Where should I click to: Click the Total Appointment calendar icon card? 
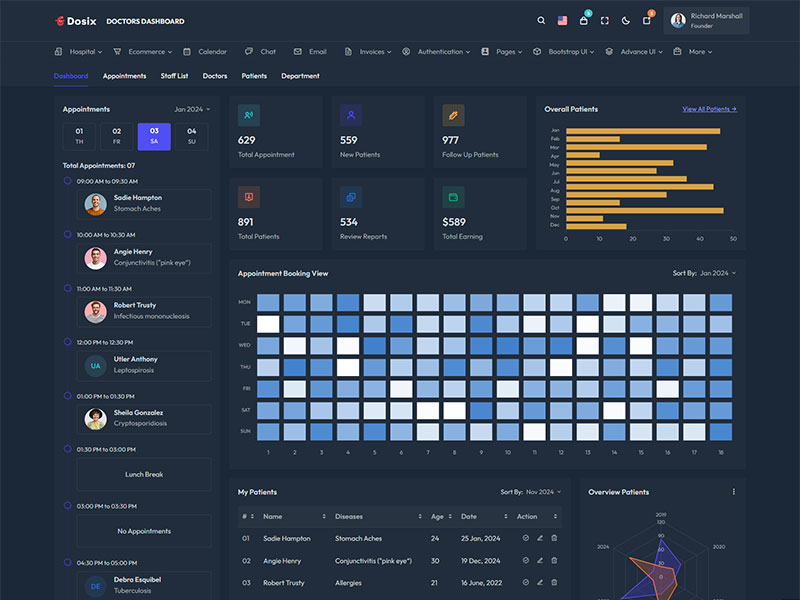[x=248, y=116]
